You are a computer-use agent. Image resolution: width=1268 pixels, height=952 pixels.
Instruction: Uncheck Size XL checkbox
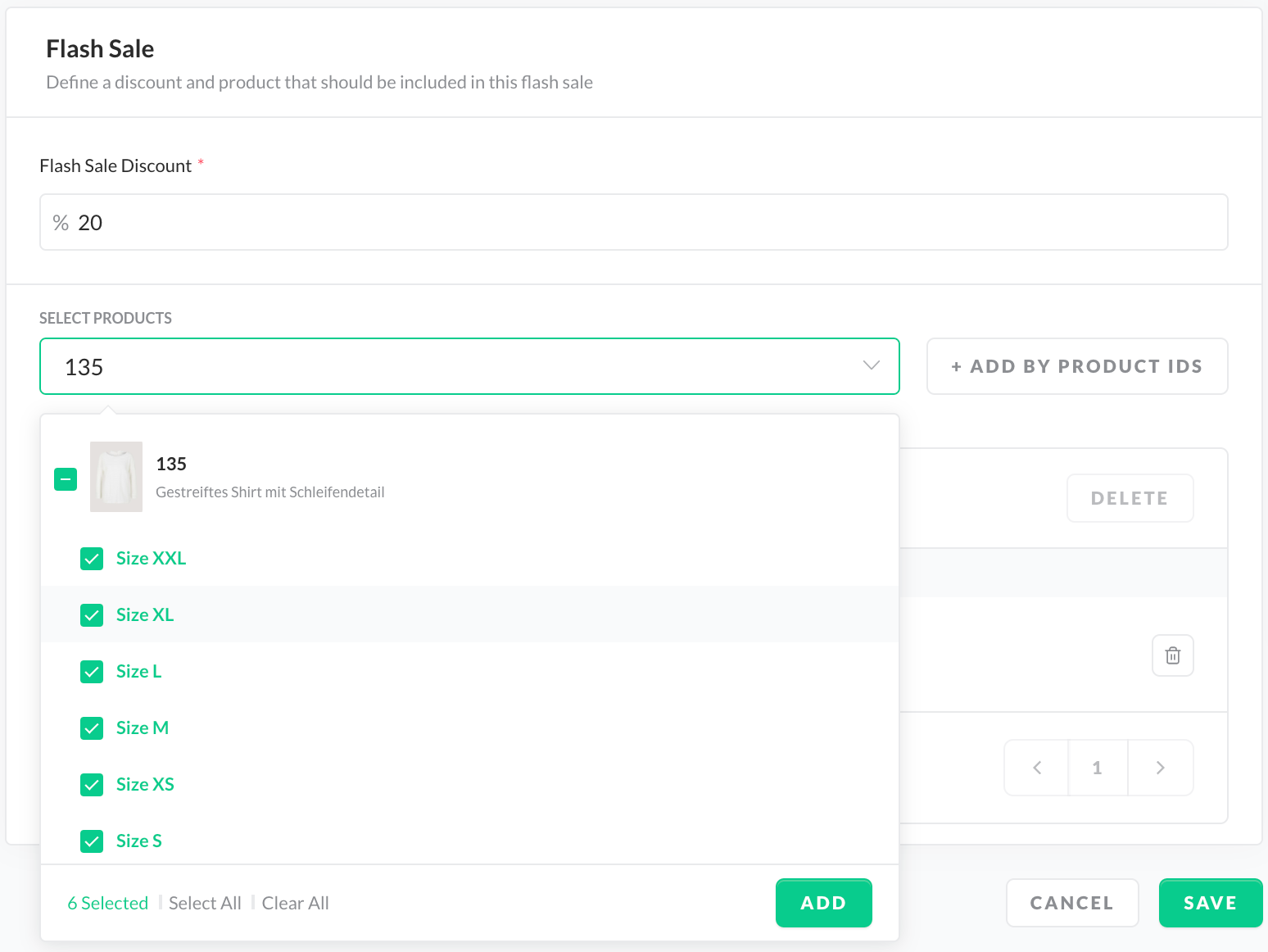click(92, 615)
